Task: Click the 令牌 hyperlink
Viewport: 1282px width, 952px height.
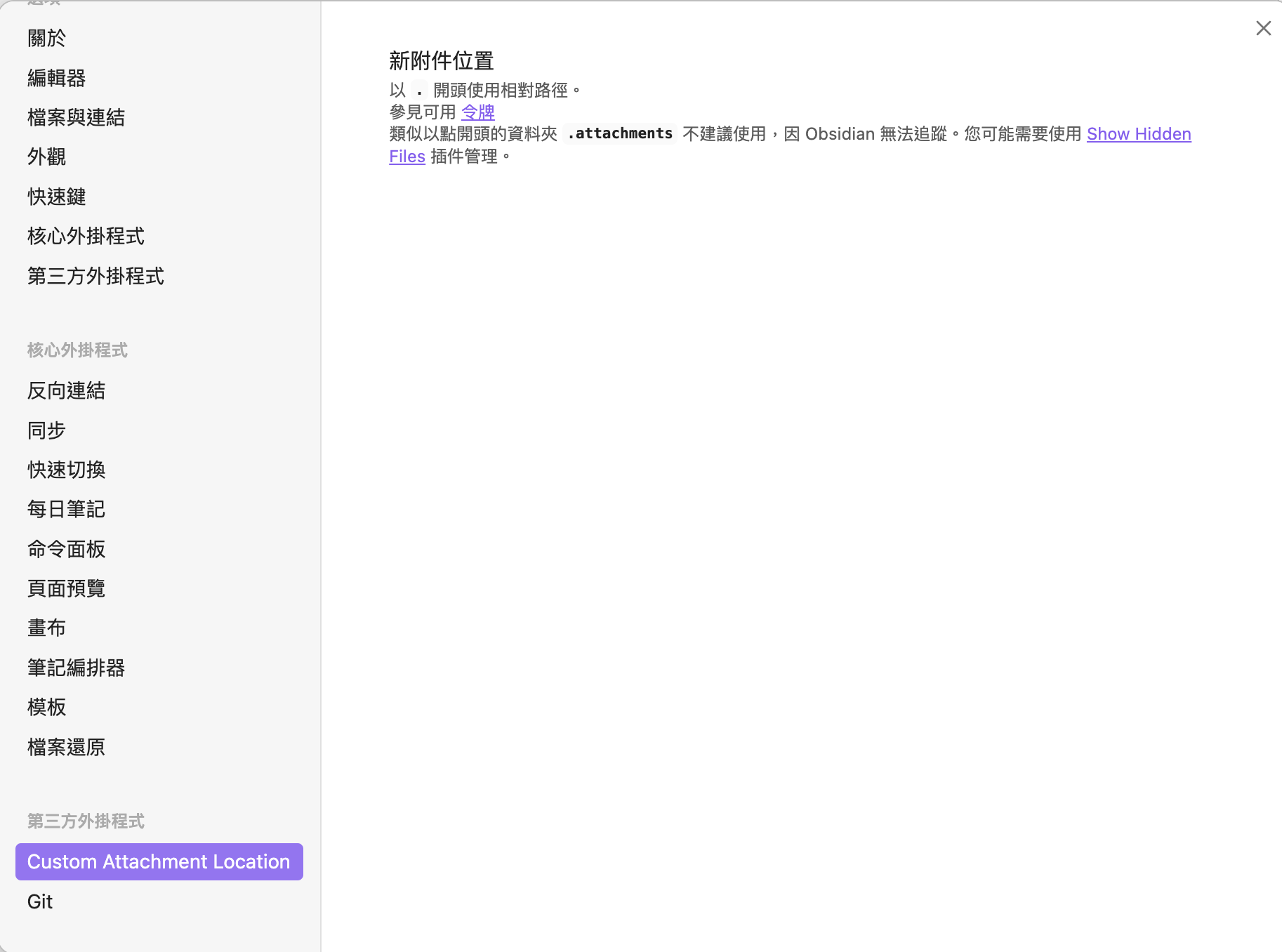Action: click(477, 112)
